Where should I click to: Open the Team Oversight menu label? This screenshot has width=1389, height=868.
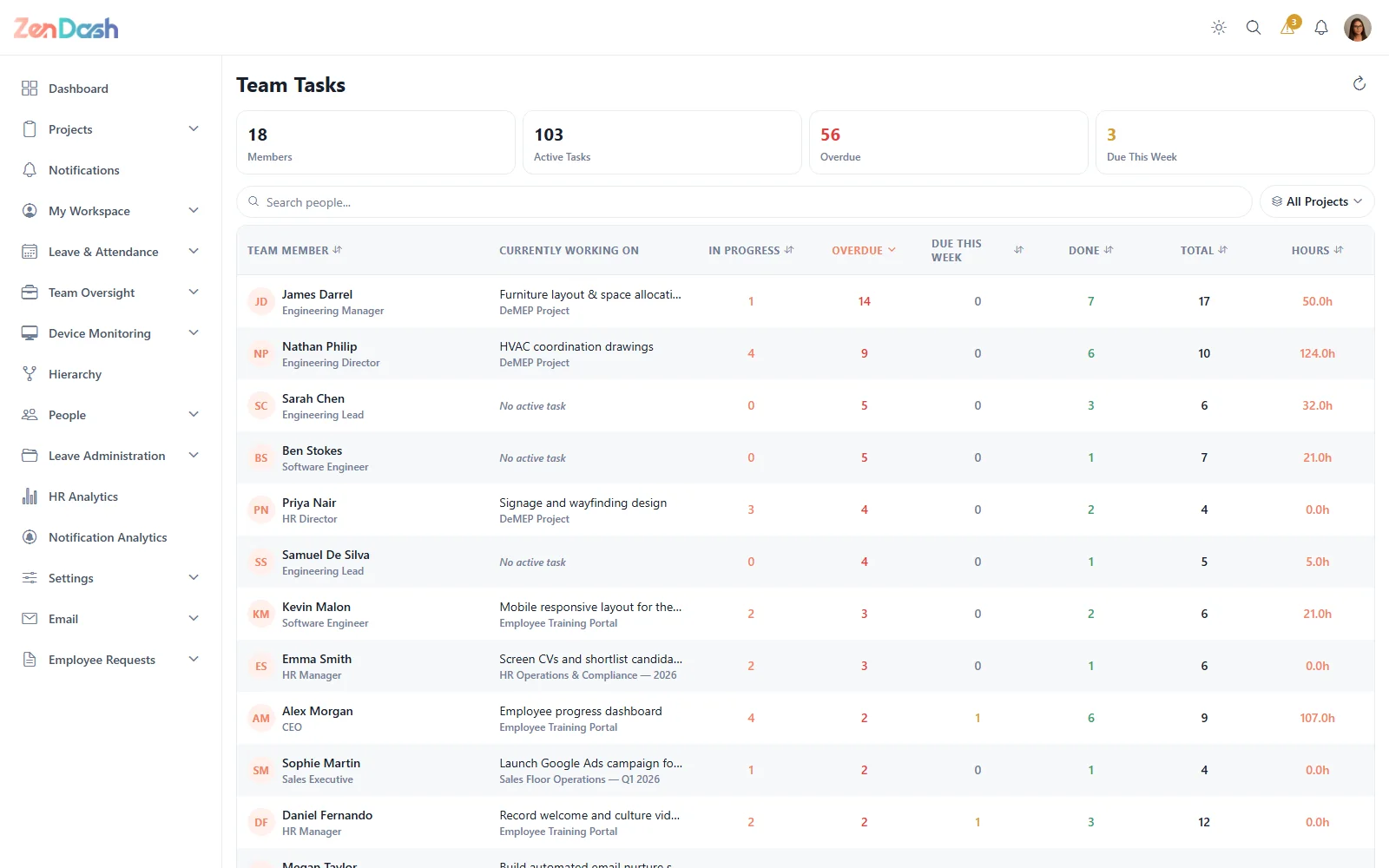click(x=91, y=293)
